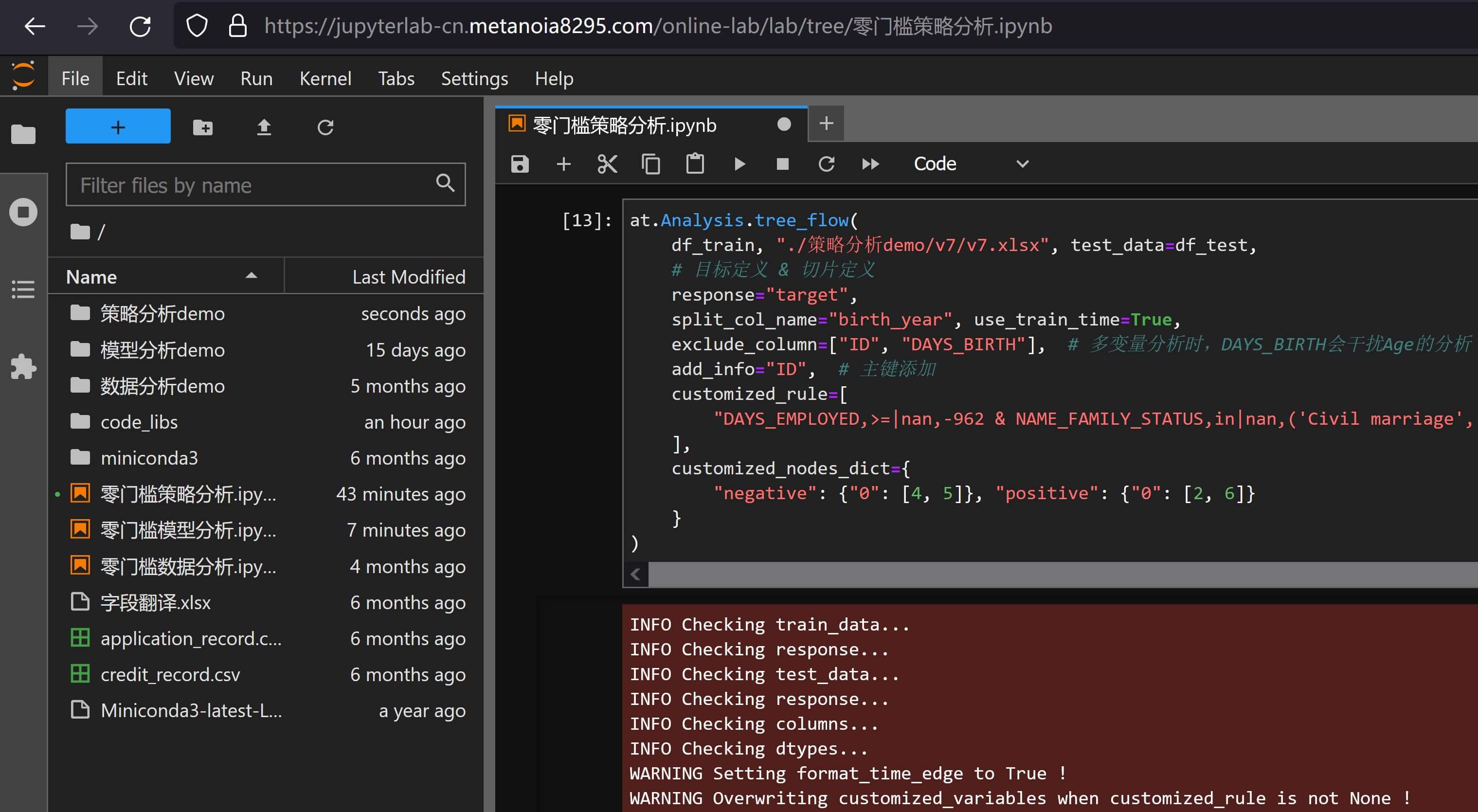Interrupt the kernel with stop icon
Viewport: 1478px width, 812px height.
[x=782, y=164]
